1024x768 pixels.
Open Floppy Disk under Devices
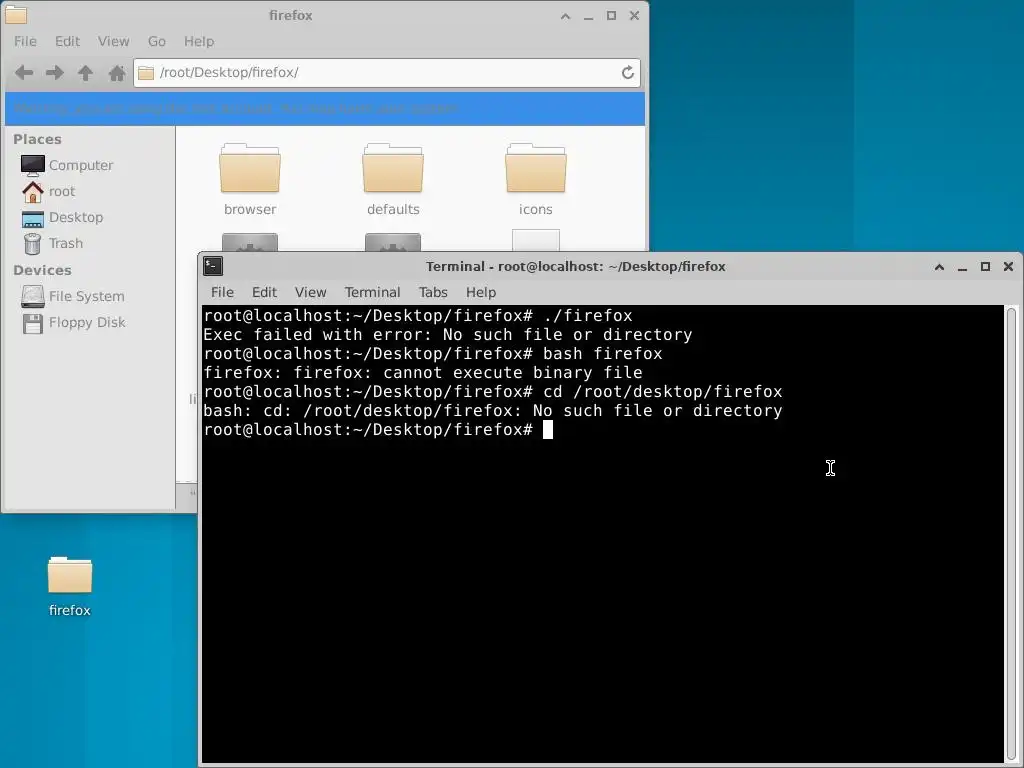pyautogui.click(x=74, y=323)
